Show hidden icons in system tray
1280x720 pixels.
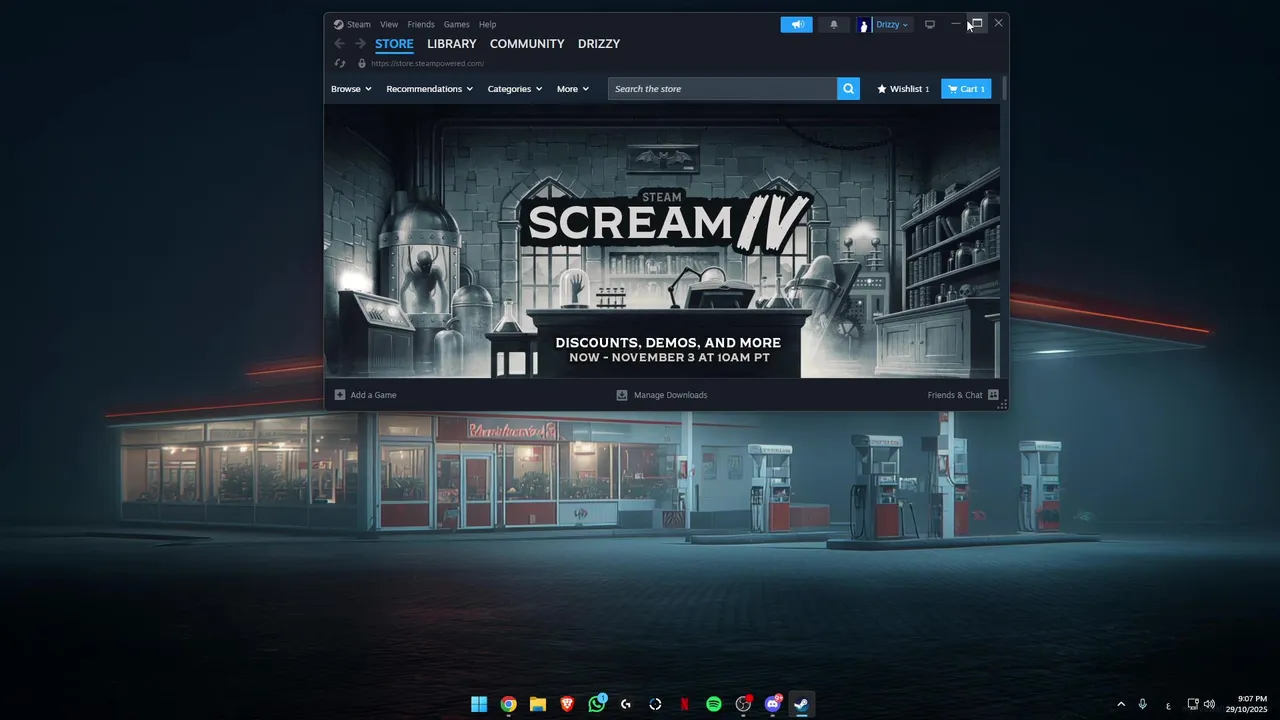click(1121, 704)
